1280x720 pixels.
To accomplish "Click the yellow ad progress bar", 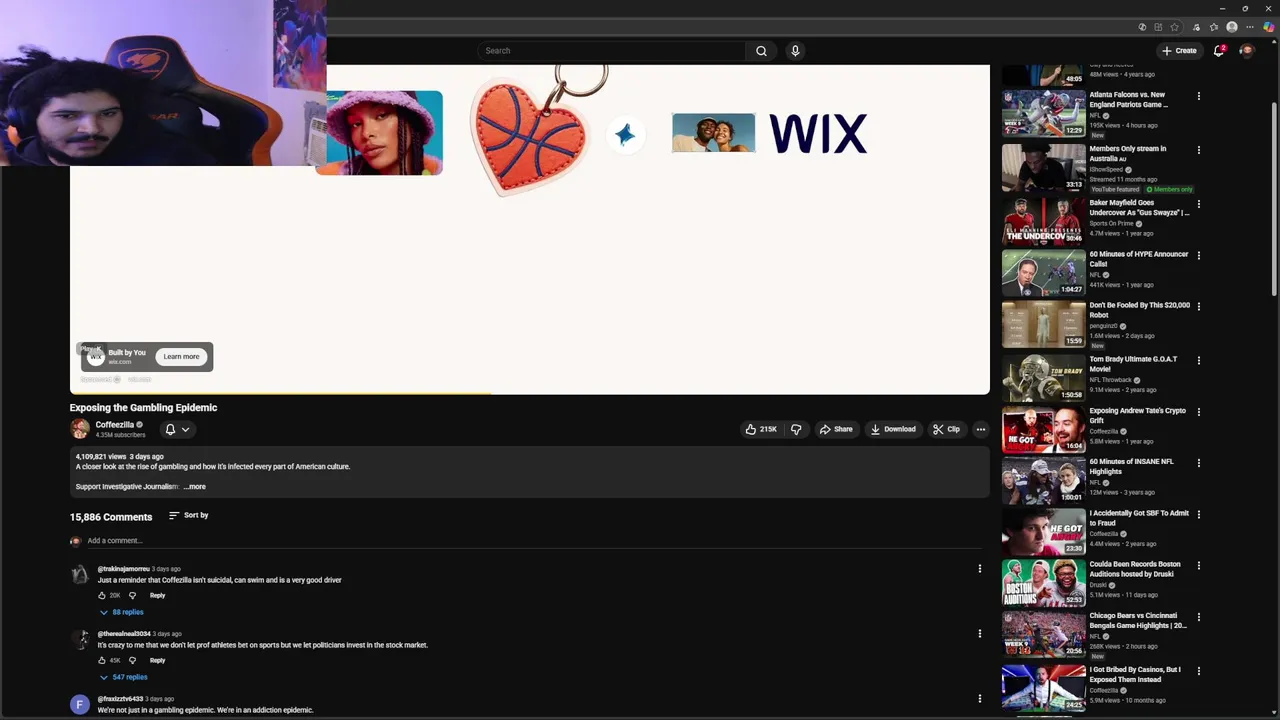I will (280, 394).
